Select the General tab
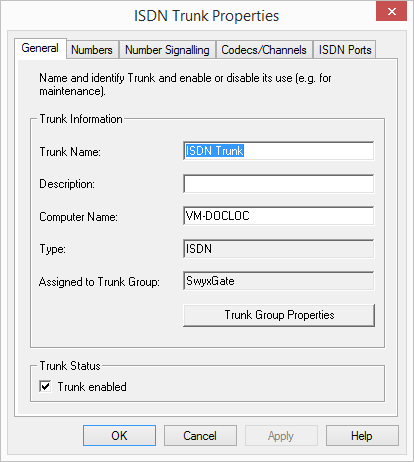414x462 pixels. coord(40,48)
